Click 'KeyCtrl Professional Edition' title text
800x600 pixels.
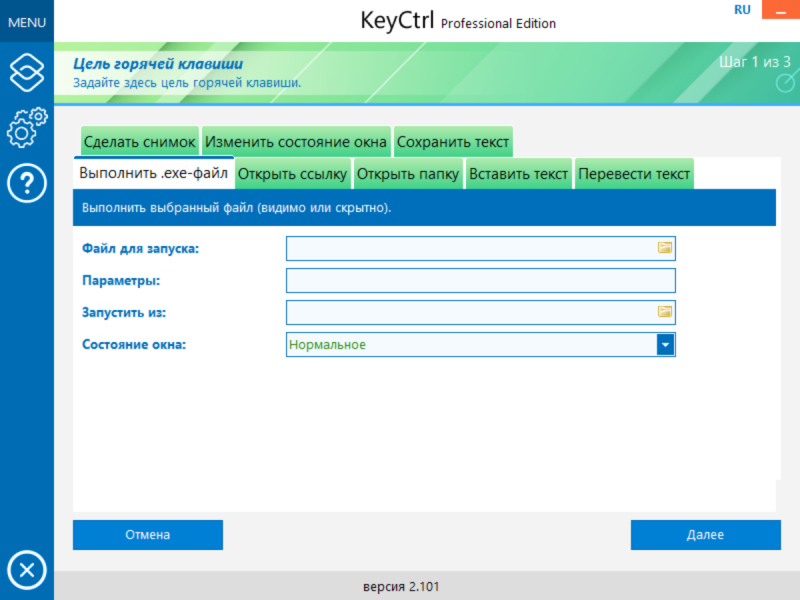(x=458, y=21)
